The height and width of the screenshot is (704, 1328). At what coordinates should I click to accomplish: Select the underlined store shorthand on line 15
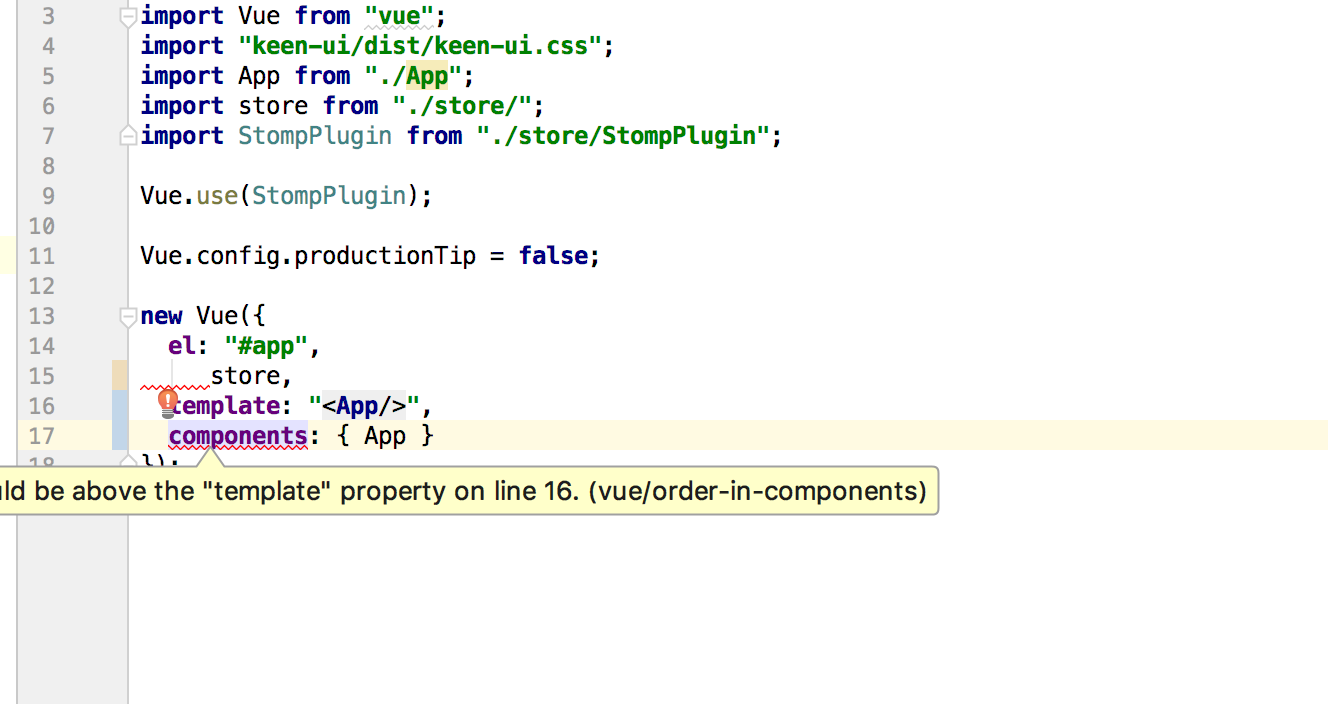coord(247,375)
